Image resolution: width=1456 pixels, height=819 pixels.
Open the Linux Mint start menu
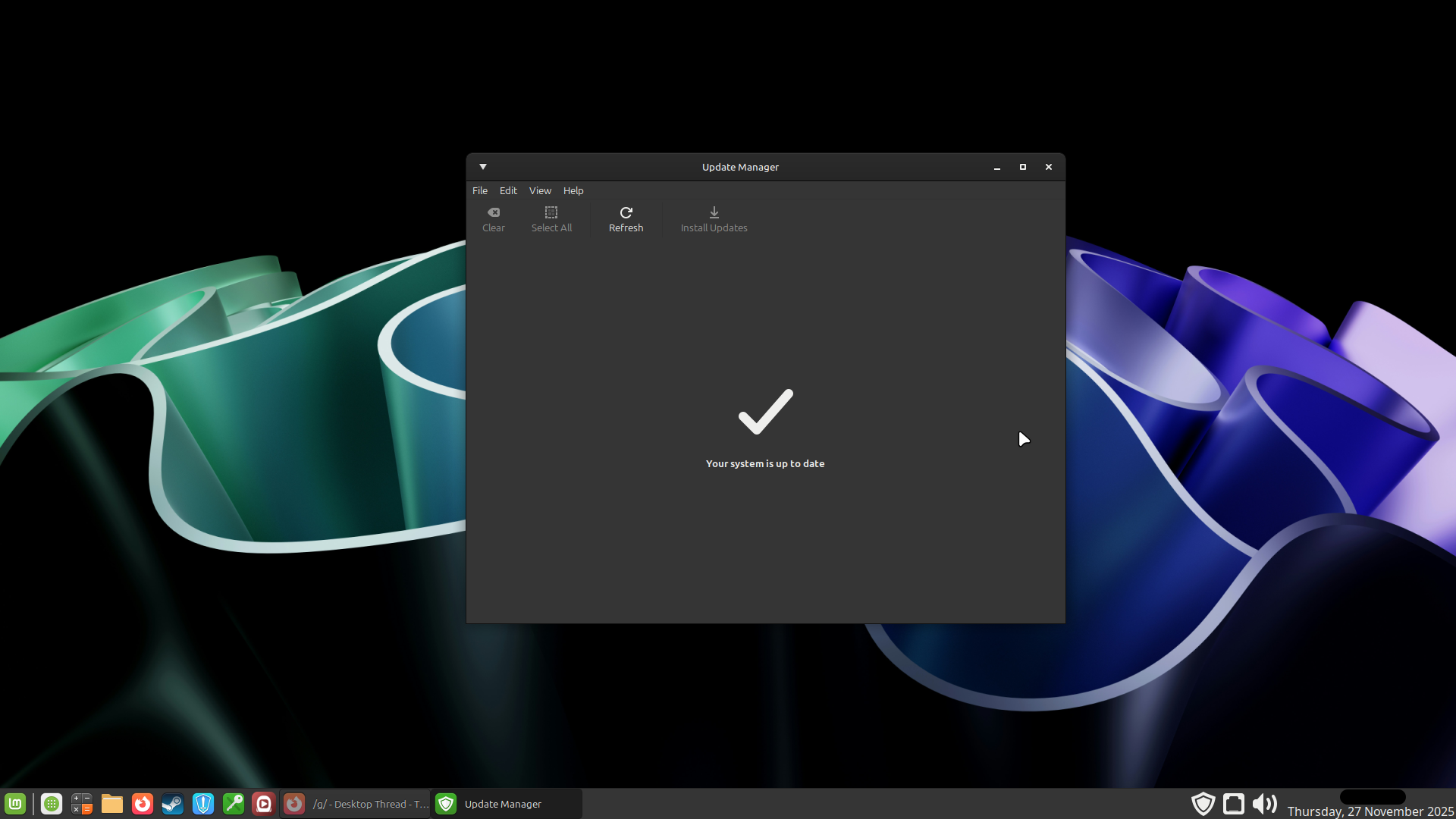pyautogui.click(x=15, y=804)
